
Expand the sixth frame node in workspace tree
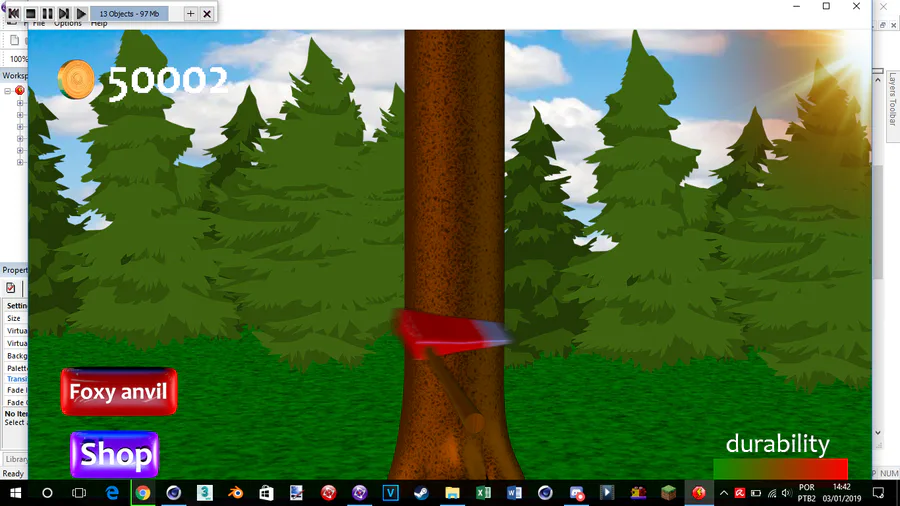(x=20, y=162)
